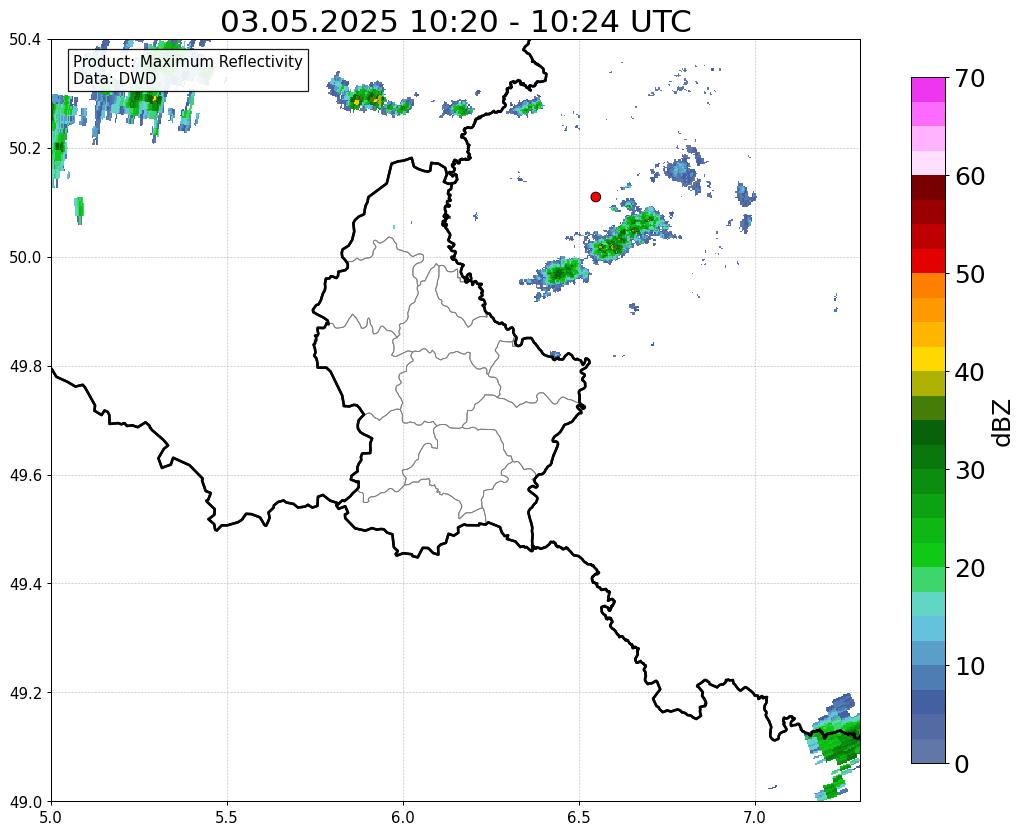Image resolution: width=1023 pixels, height=834 pixels.
Task: Pick the magenta color band near 70 dBZ
Action: (928, 90)
